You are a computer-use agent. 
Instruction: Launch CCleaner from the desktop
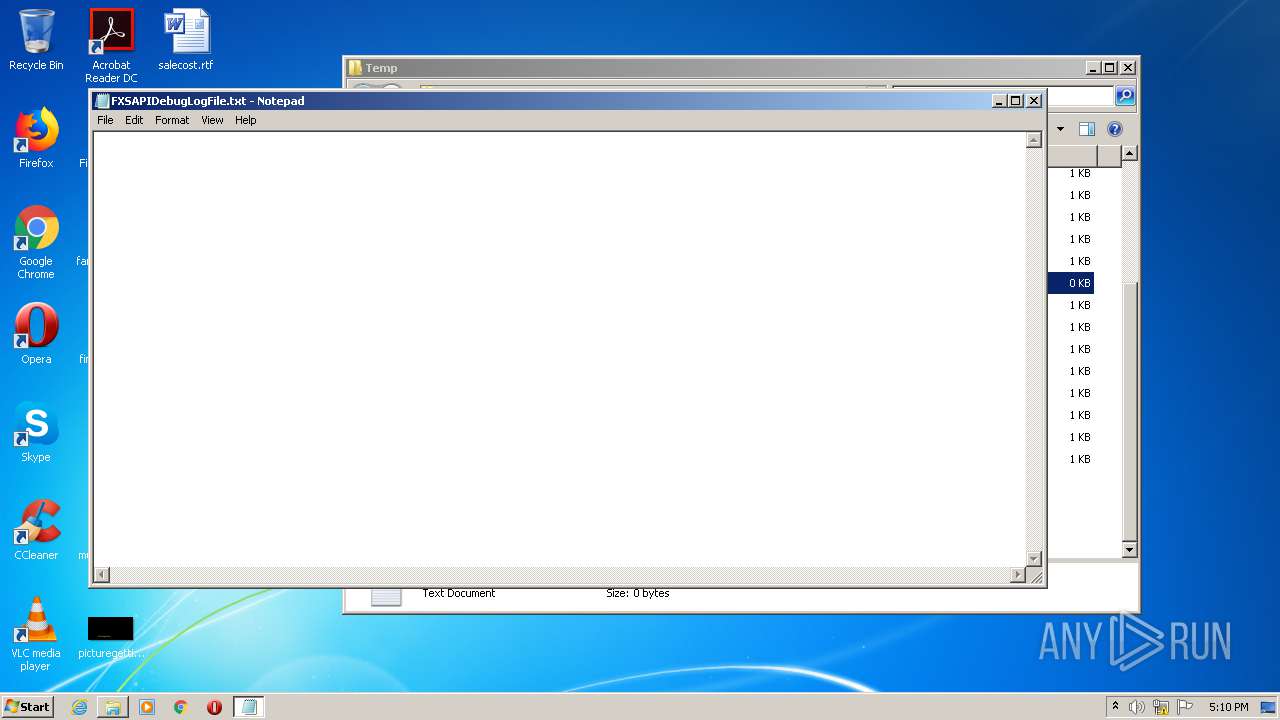36,530
